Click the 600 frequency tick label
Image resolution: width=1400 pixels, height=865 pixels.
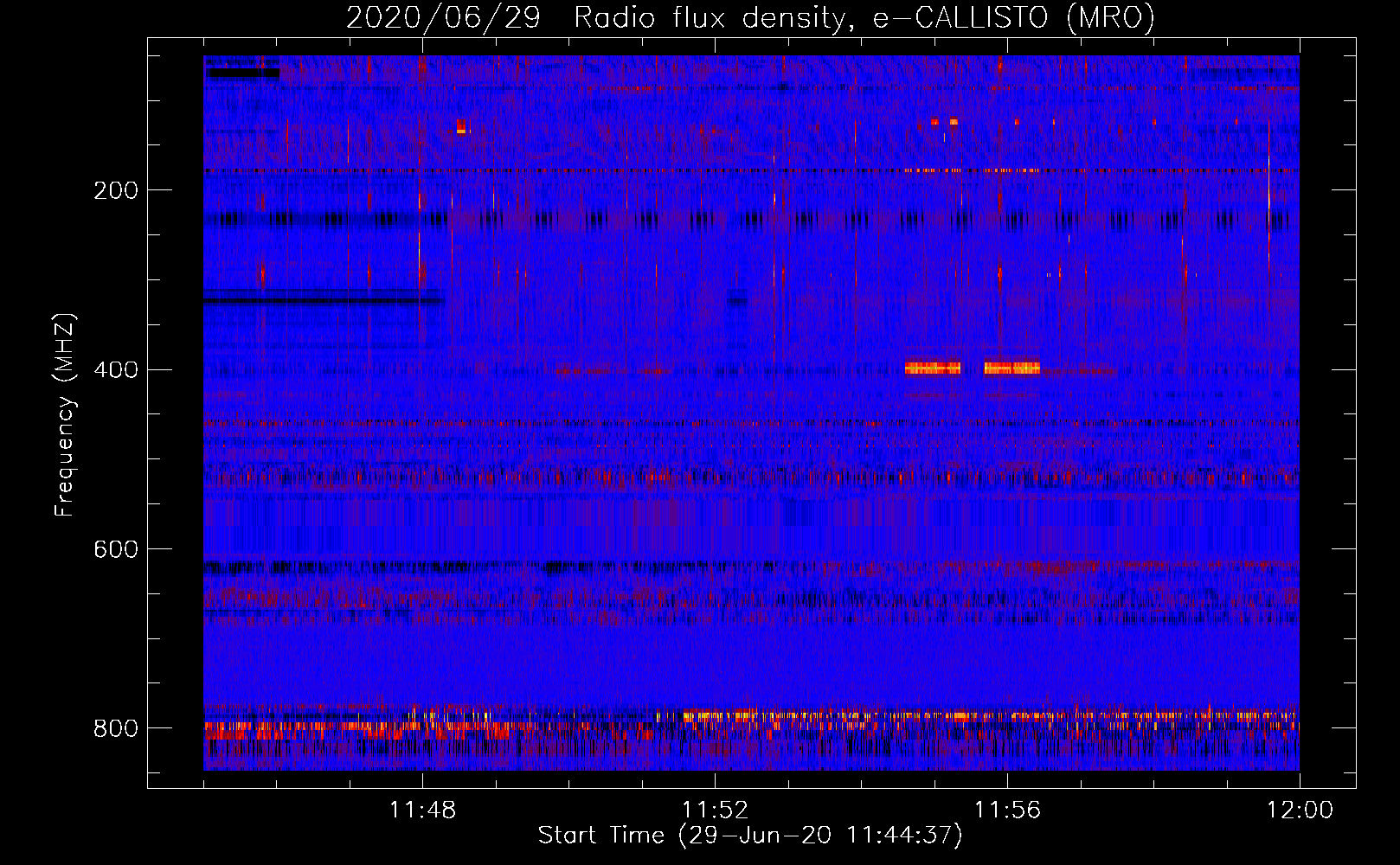pos(116,550)
